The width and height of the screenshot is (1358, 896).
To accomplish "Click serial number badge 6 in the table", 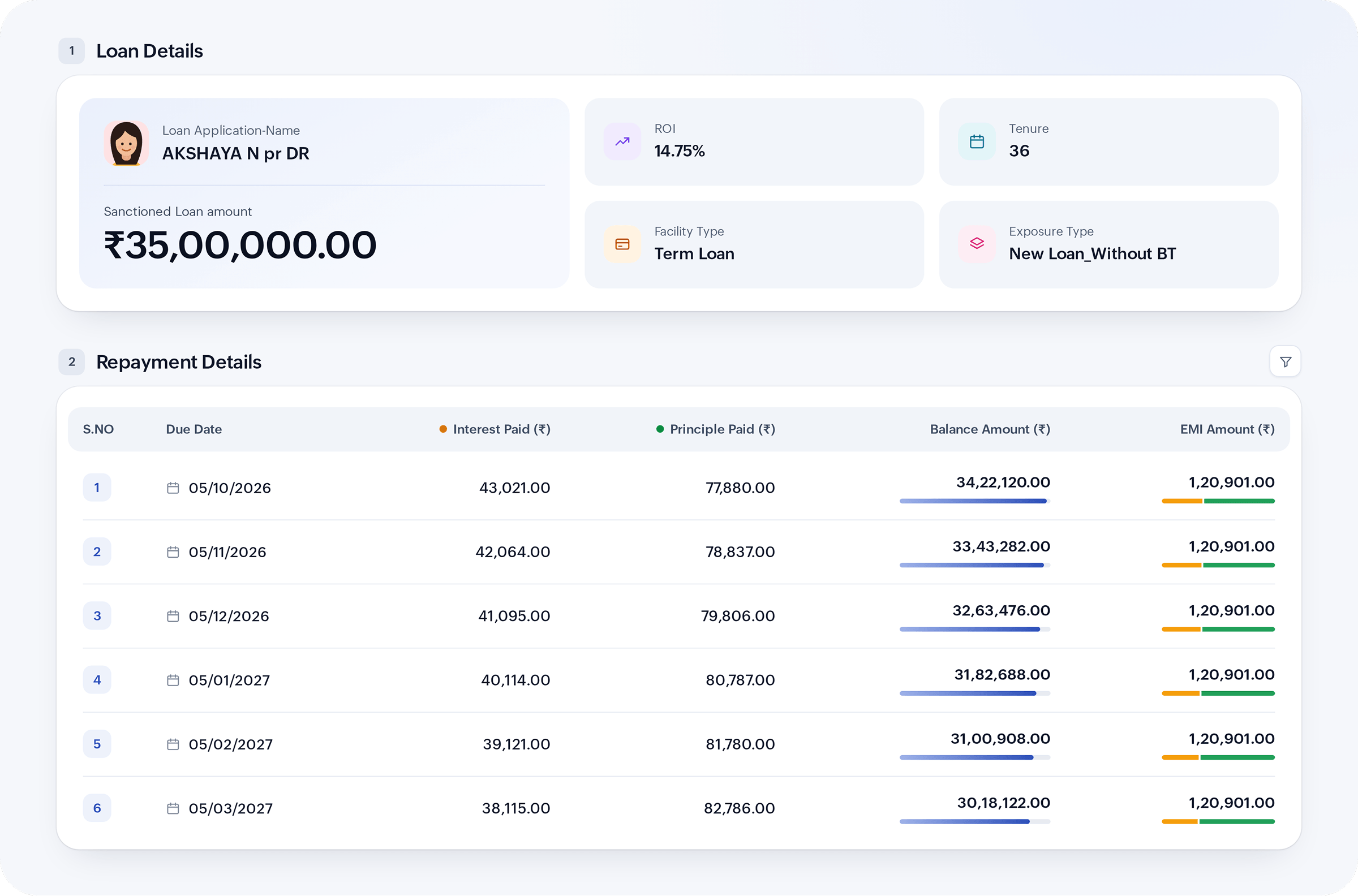I will pos(97,807).
